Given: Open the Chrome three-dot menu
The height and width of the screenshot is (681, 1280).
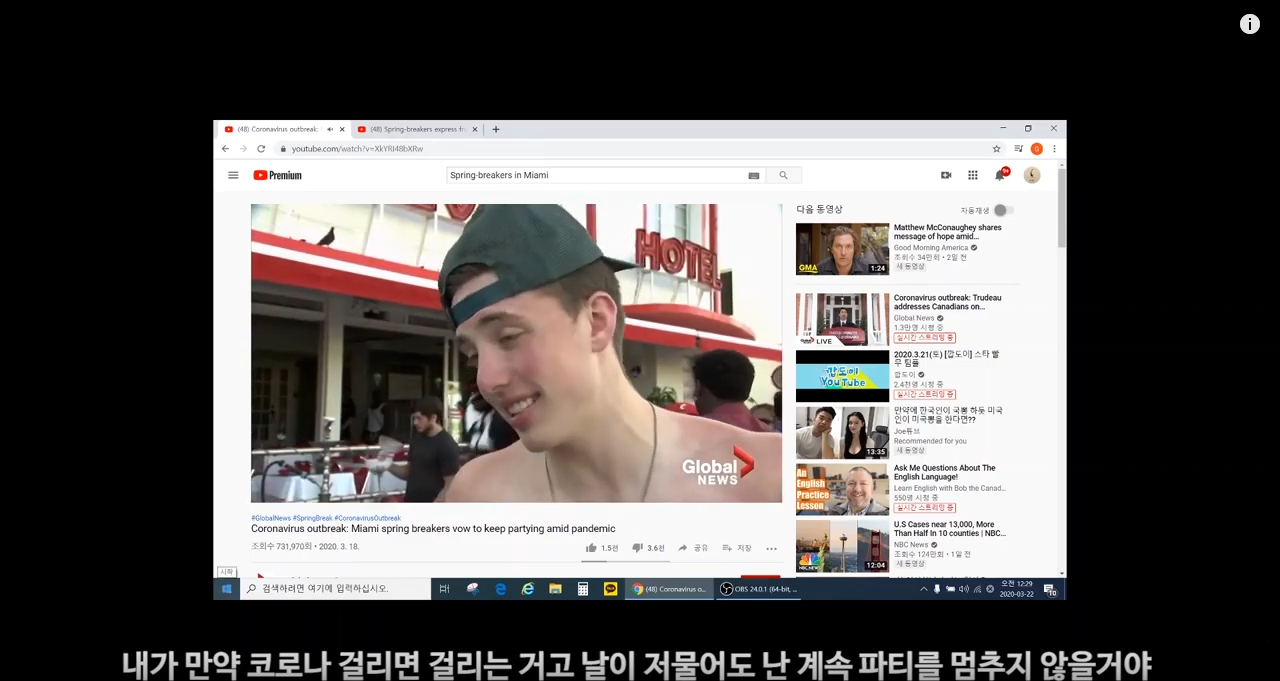Looking at the screenshot, I should point(1054,149).
